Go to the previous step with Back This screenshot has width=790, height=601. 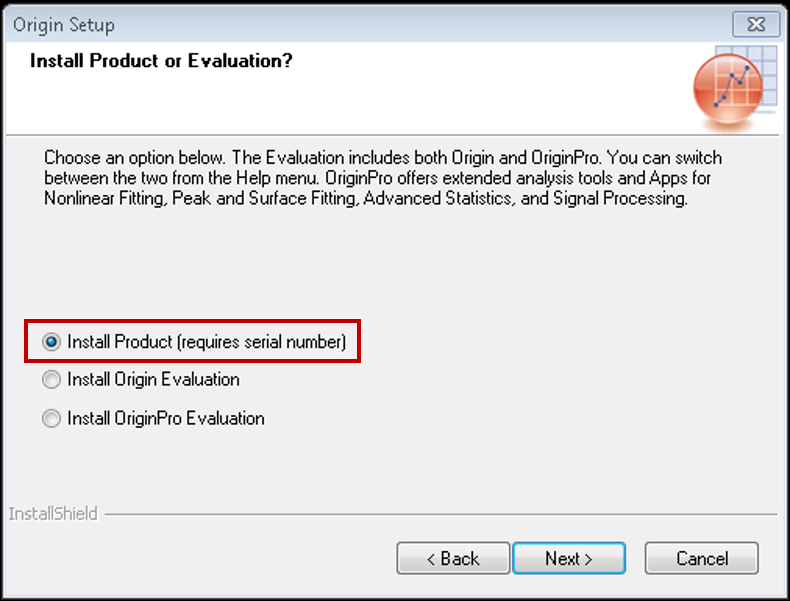[x=453, y=558]
